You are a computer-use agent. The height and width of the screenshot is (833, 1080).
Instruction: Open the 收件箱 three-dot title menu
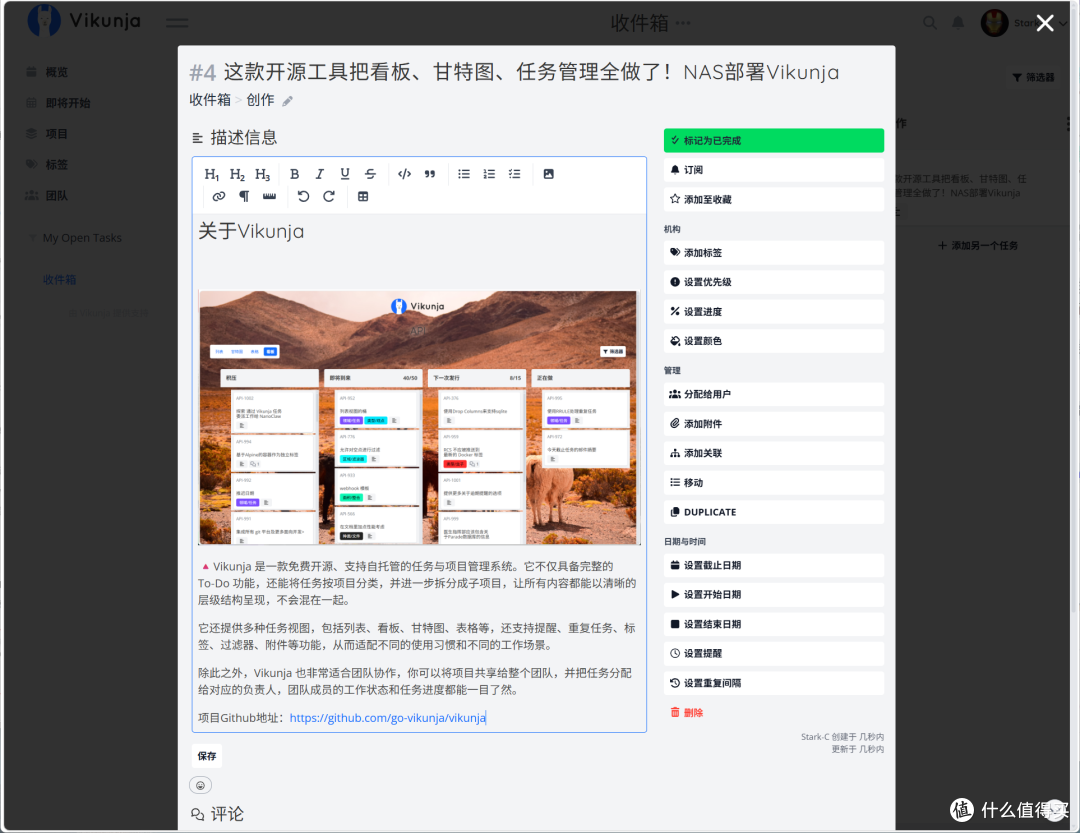point(683,23)
